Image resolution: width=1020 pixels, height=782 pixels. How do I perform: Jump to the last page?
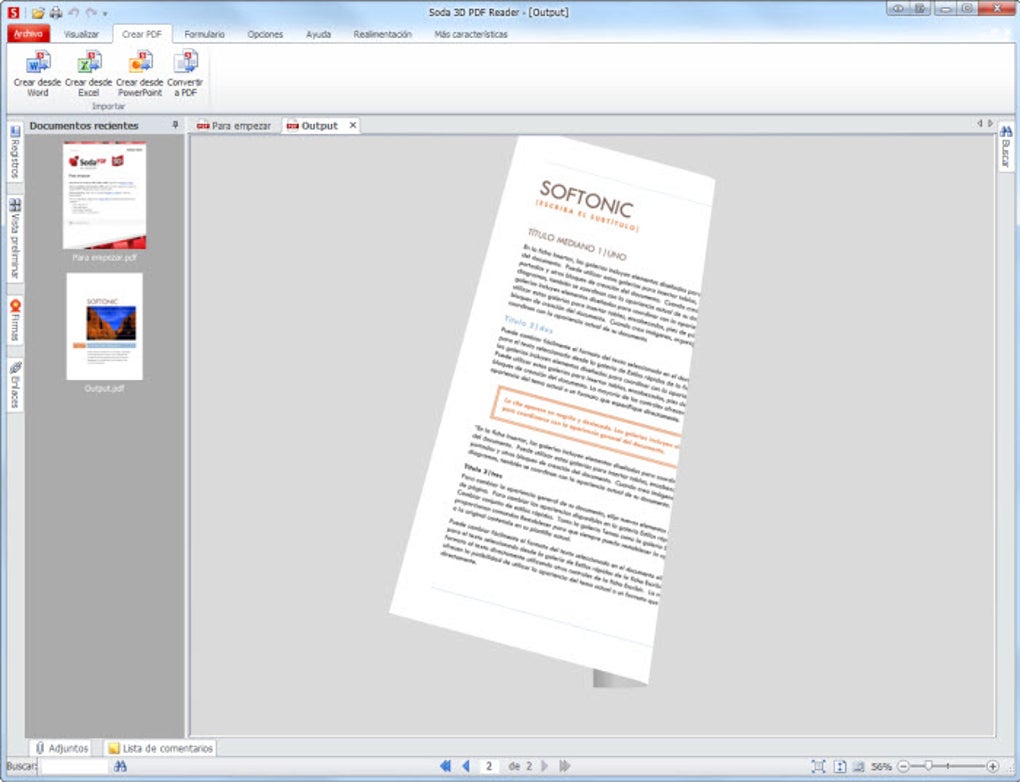(565, 766)
